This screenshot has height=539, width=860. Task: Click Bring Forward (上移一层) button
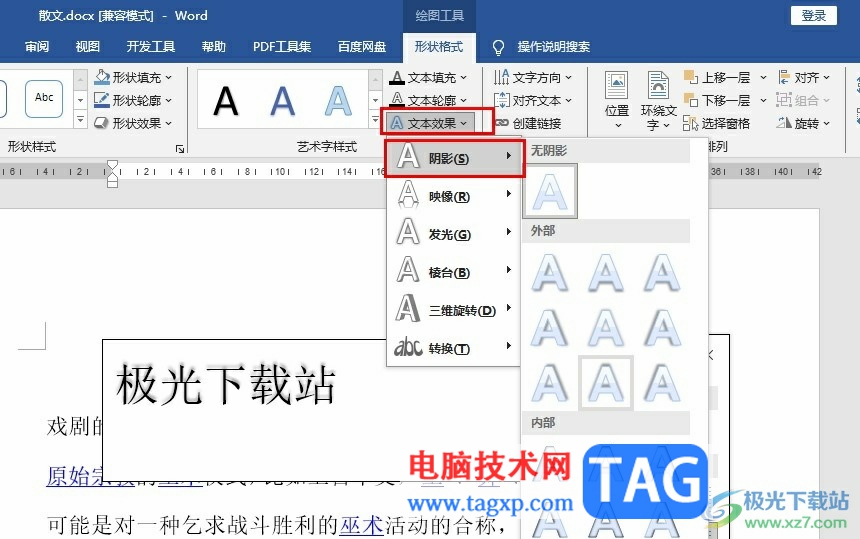[717, 77]
